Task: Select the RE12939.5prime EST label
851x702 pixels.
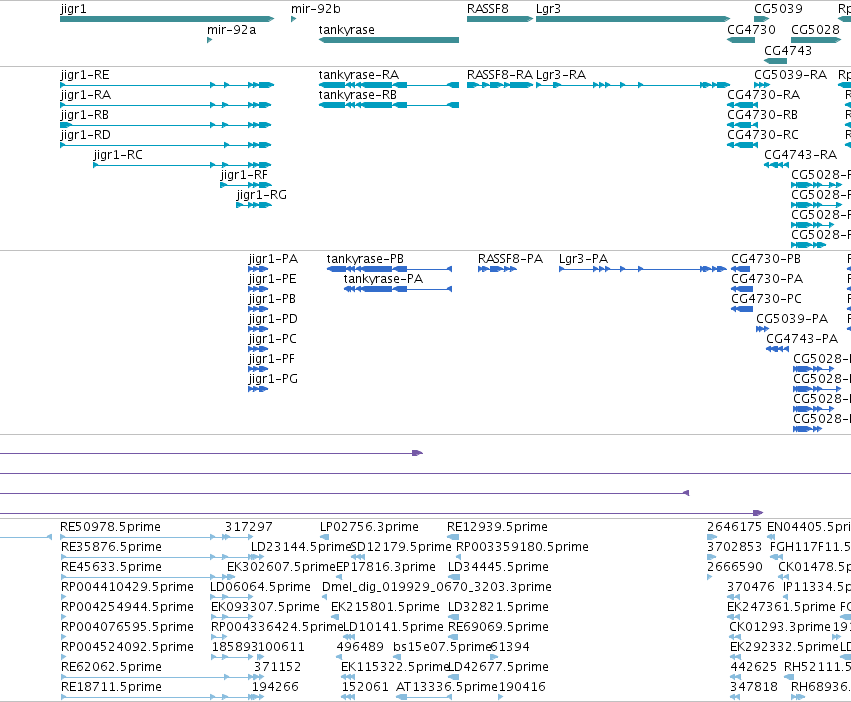Action: pos(497,527)
